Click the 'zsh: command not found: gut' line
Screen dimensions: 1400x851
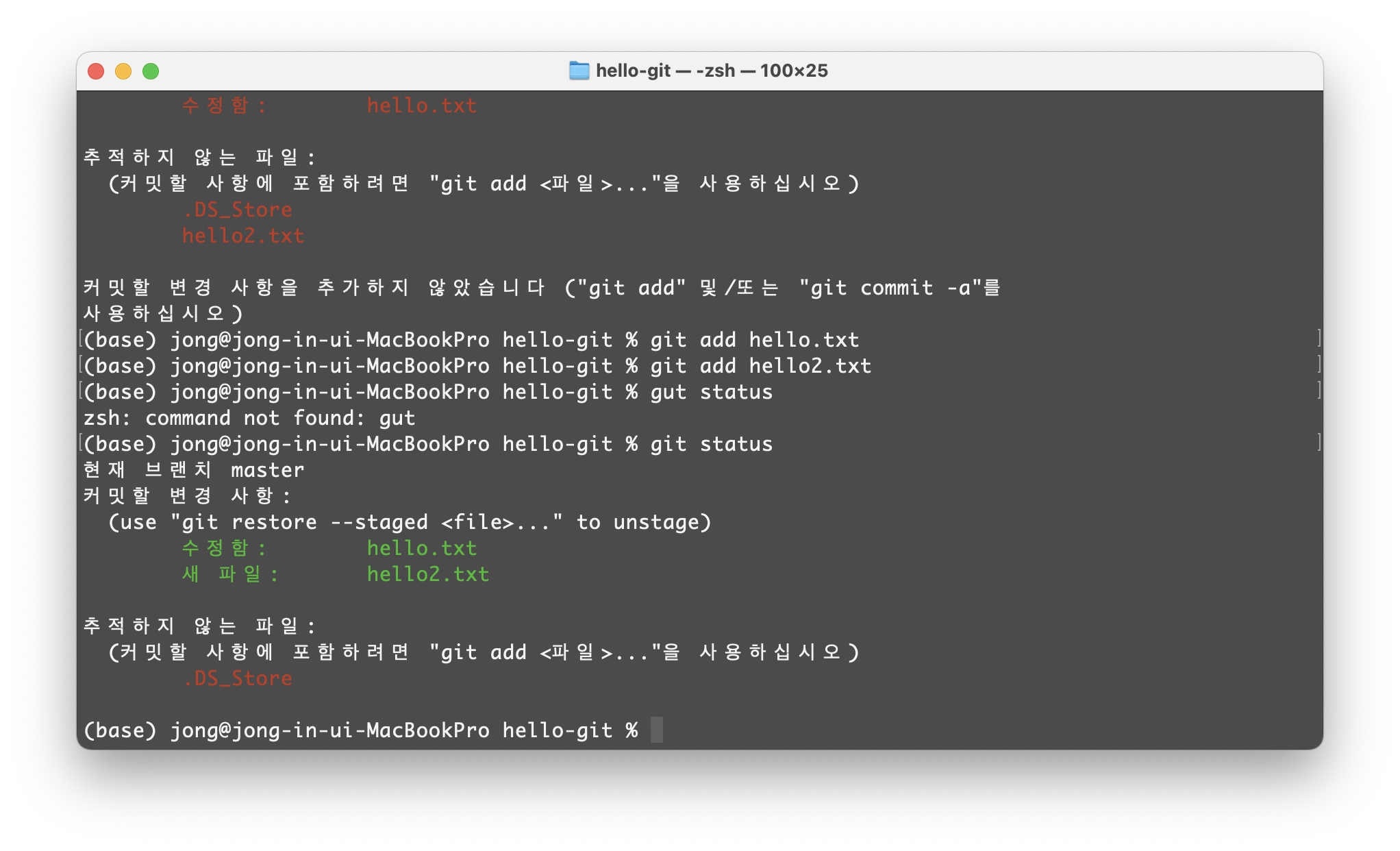(249, 418)
